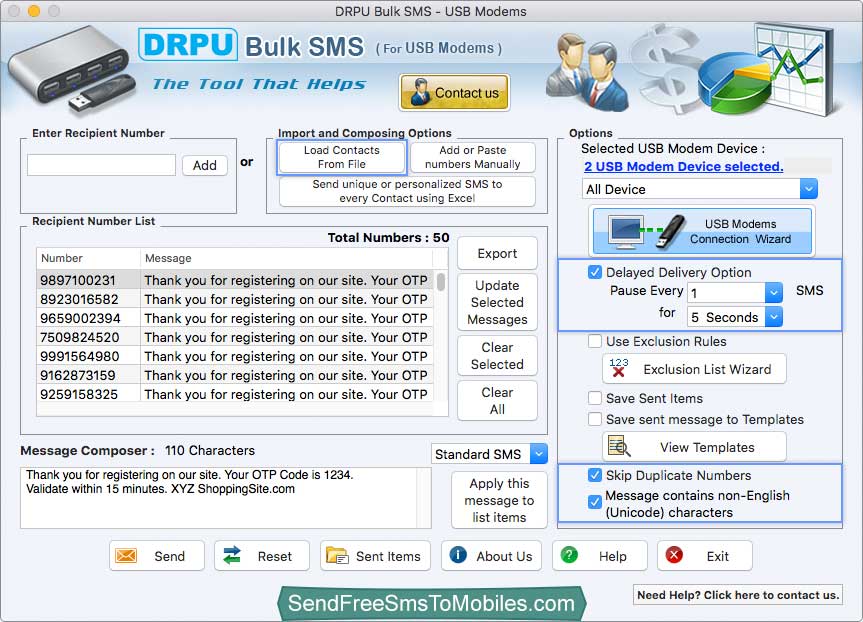Click Need Help contact us link

(x=738, y=594)
